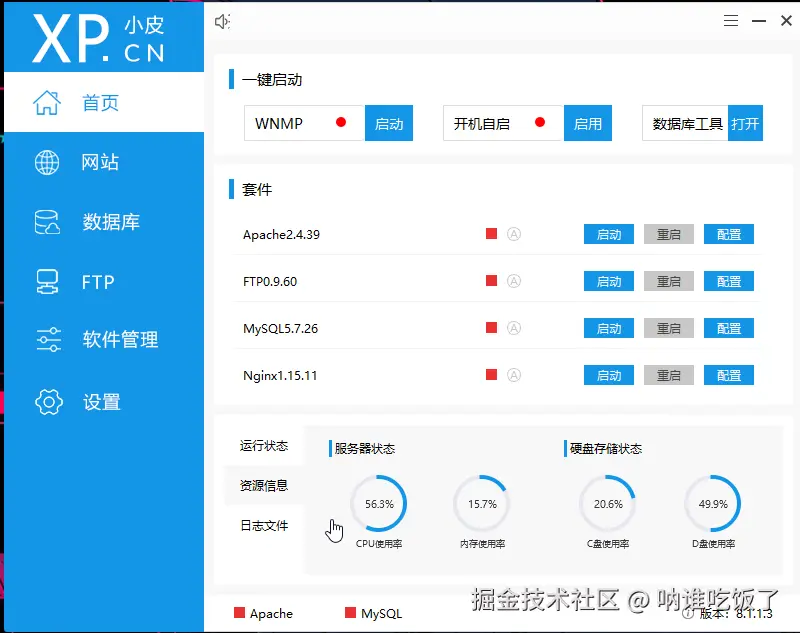The width and height of the screenshot is (800, 633).
Task: Open the 软件管理 section
Action: click(104, 340)
